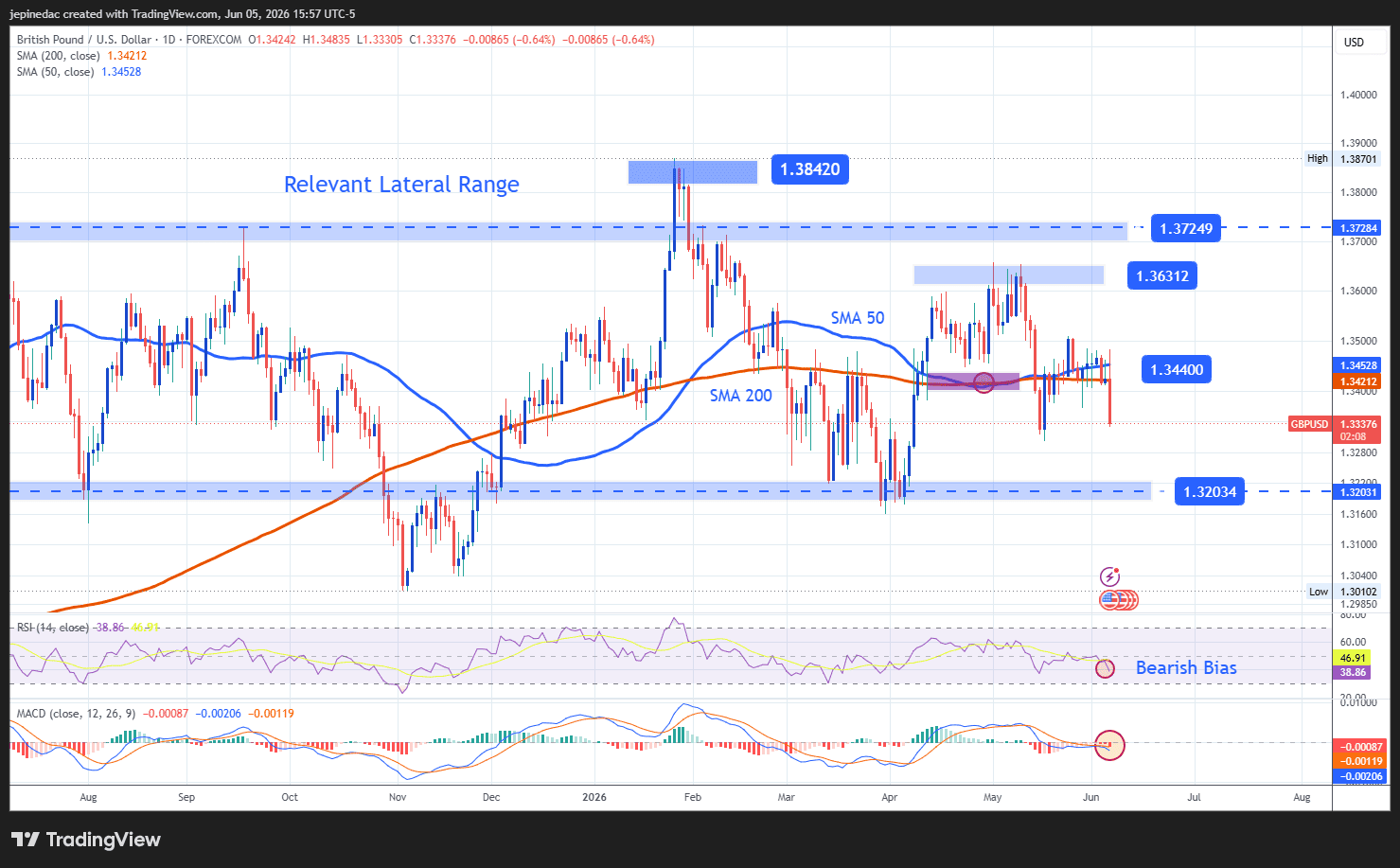The image size is (1400, 868).
Task: Click the 1.38420 price label
Action: [810, 169]
